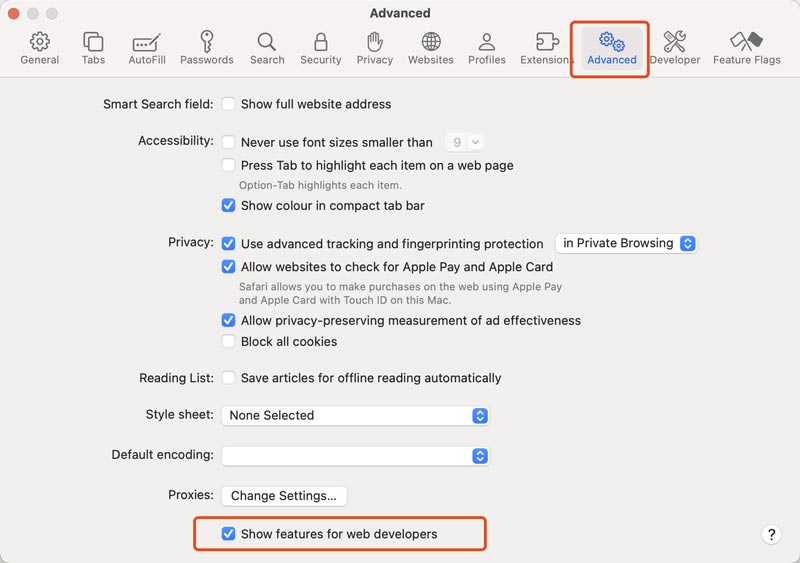Viewport: 800px width, 563px height.
Task: Open the Tabs settings pane
Action: click(93, 49)
